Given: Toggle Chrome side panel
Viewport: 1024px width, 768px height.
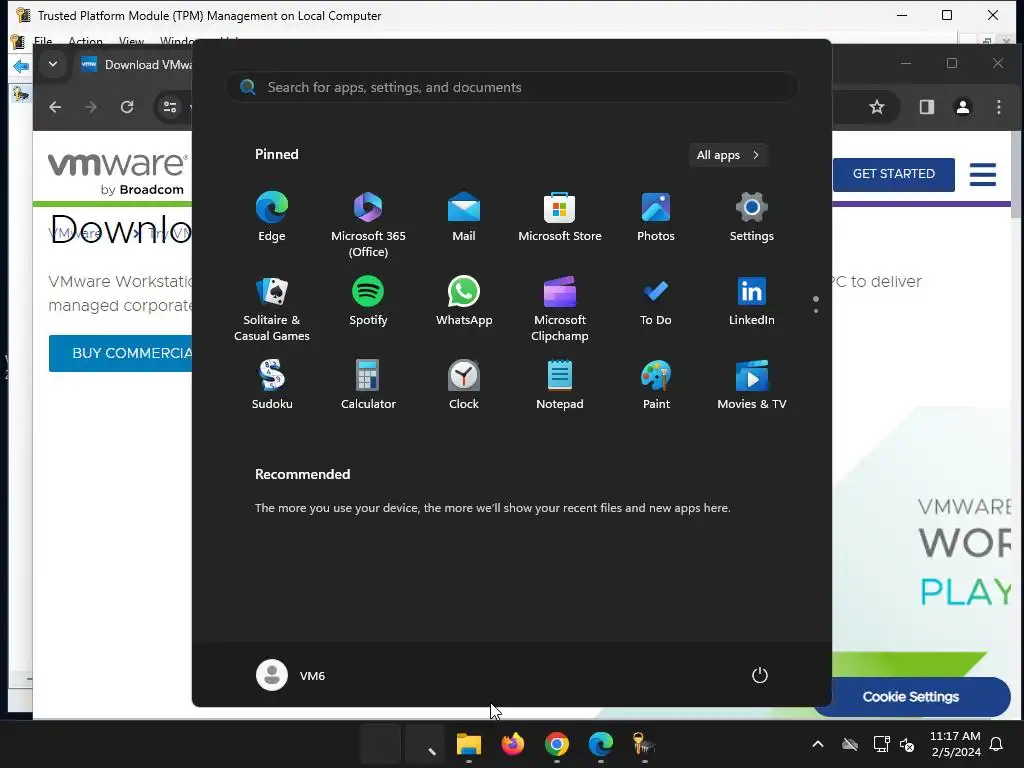Looking at the screenshot, I should click(926, 107).
